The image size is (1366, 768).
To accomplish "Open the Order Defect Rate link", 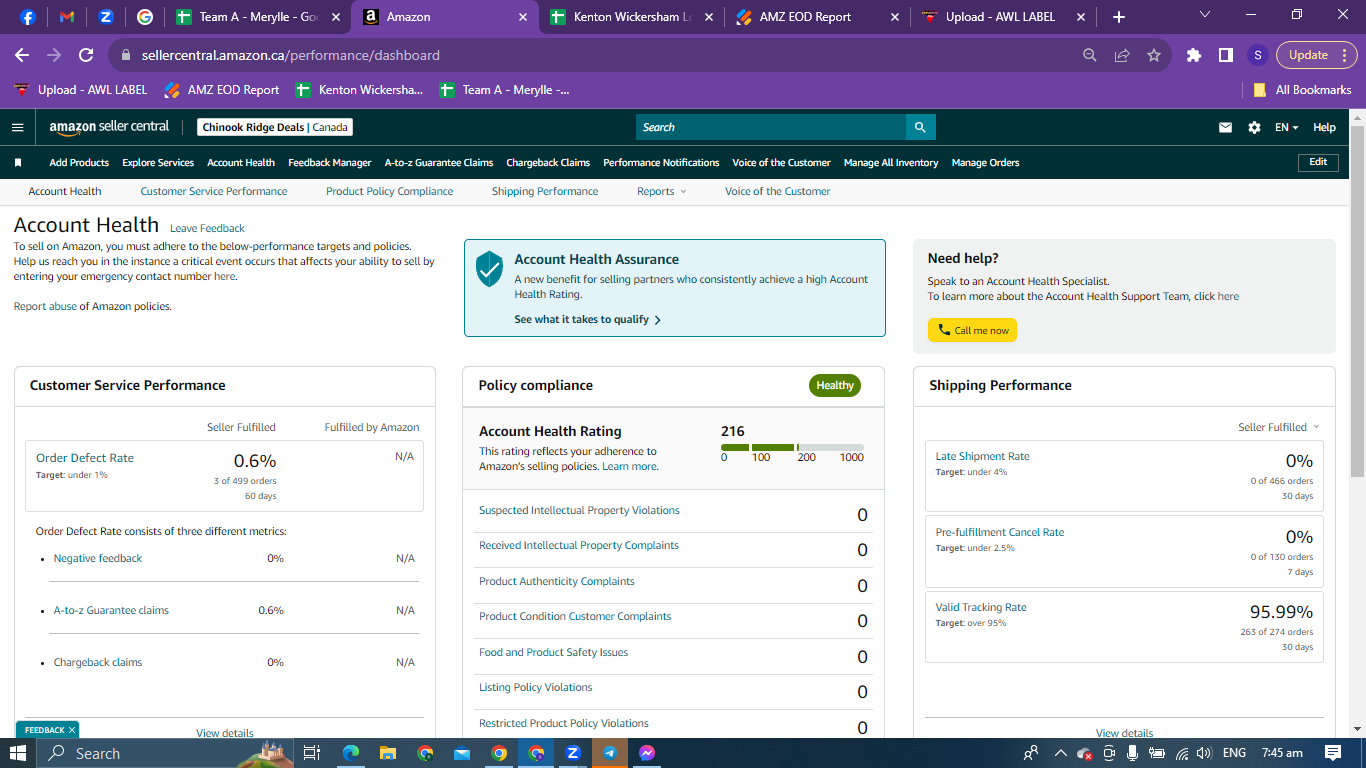I will click(85, 458).
